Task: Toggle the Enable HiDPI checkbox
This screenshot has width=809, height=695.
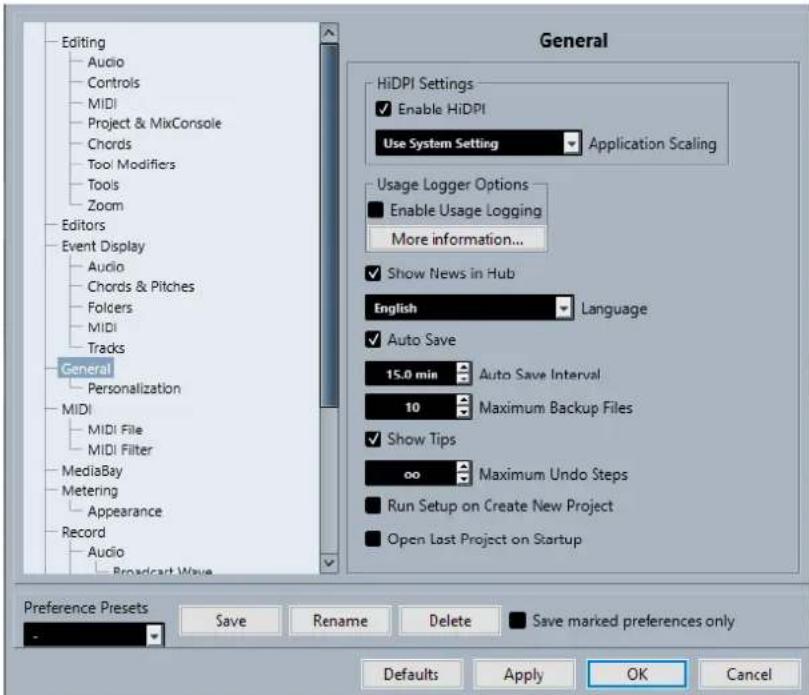Action: pyautogui.click(x=383, y=109)
